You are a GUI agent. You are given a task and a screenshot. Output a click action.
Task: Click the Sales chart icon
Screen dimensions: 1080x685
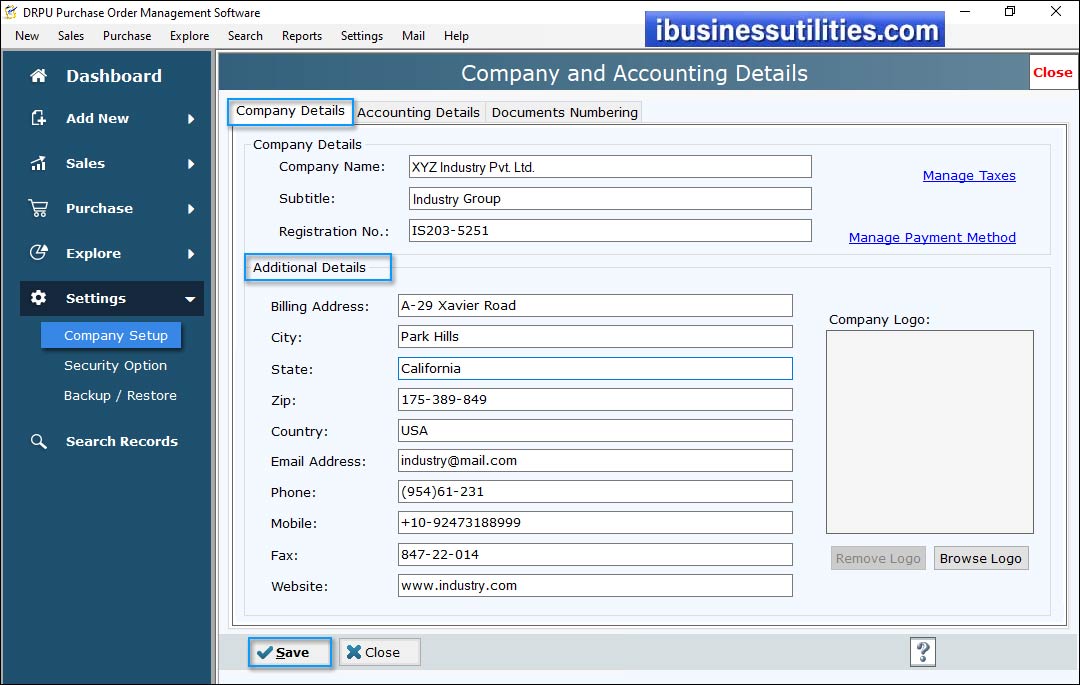(39, 163)
